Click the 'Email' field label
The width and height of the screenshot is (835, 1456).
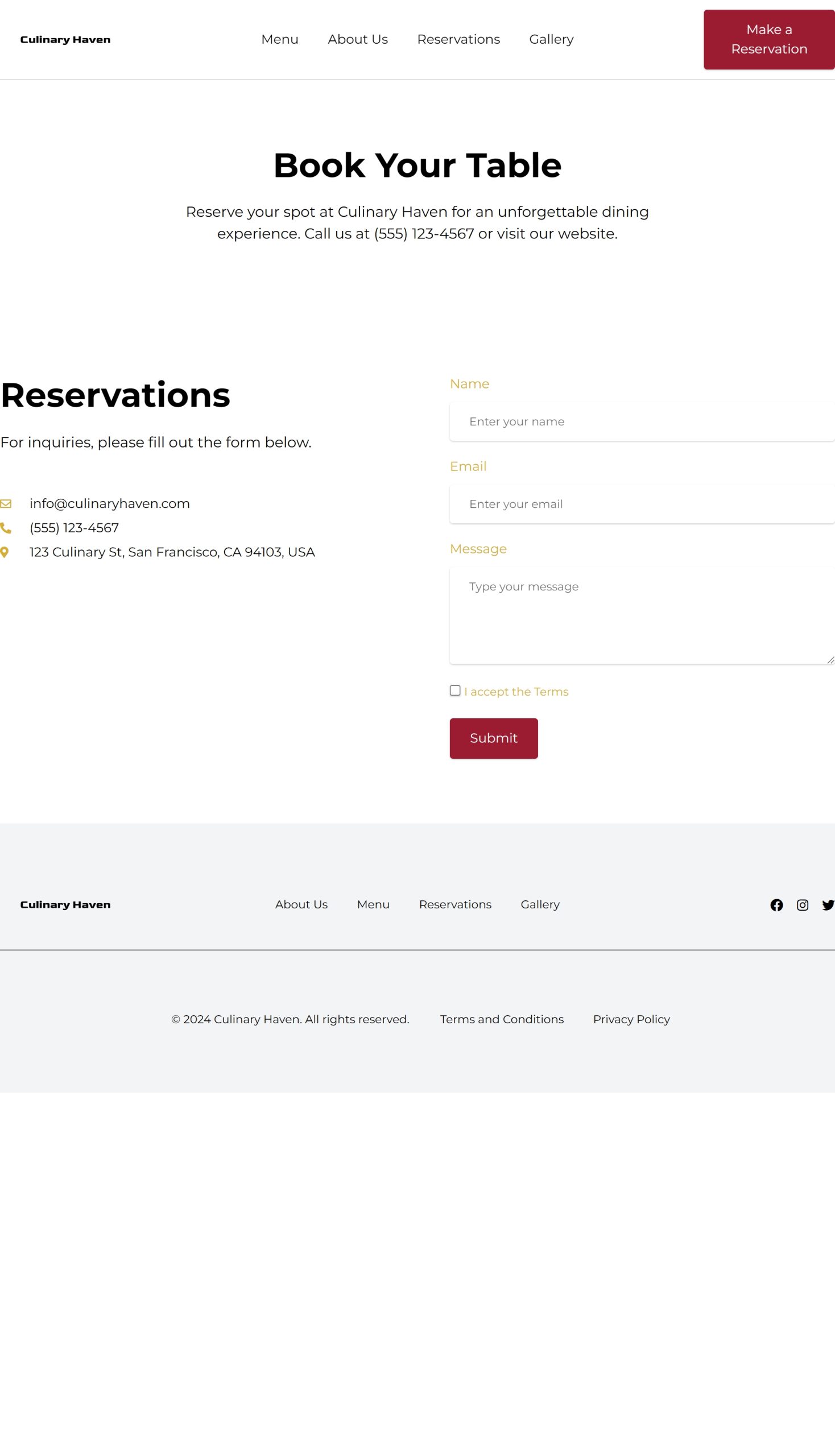coord(468,467)
